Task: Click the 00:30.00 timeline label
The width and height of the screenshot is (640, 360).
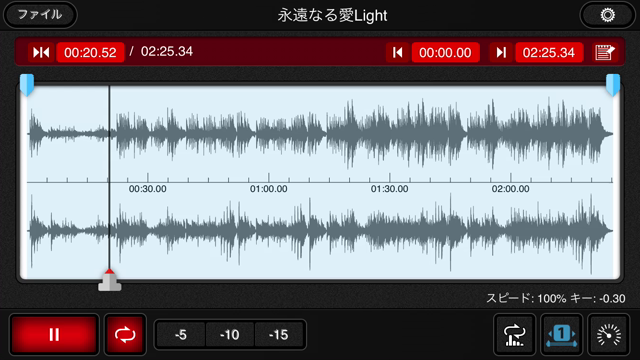Action: [x=148, y=189]
